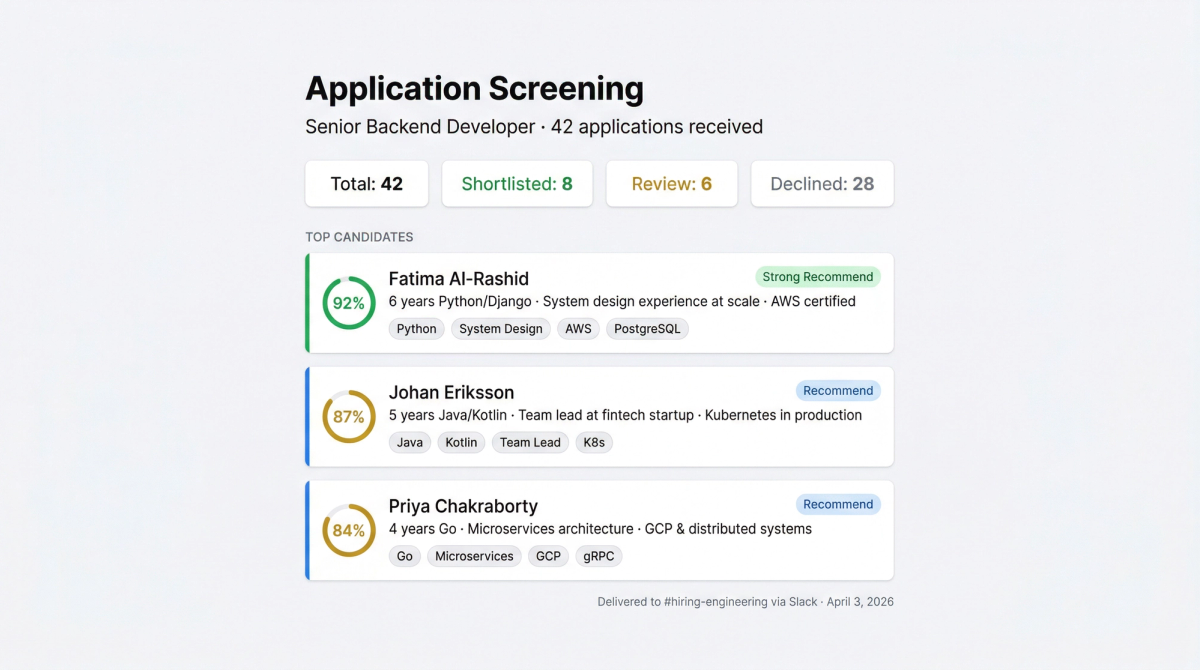Click the Kotlin skill tag
The image size is (1200, 670).
click(462, 443)
